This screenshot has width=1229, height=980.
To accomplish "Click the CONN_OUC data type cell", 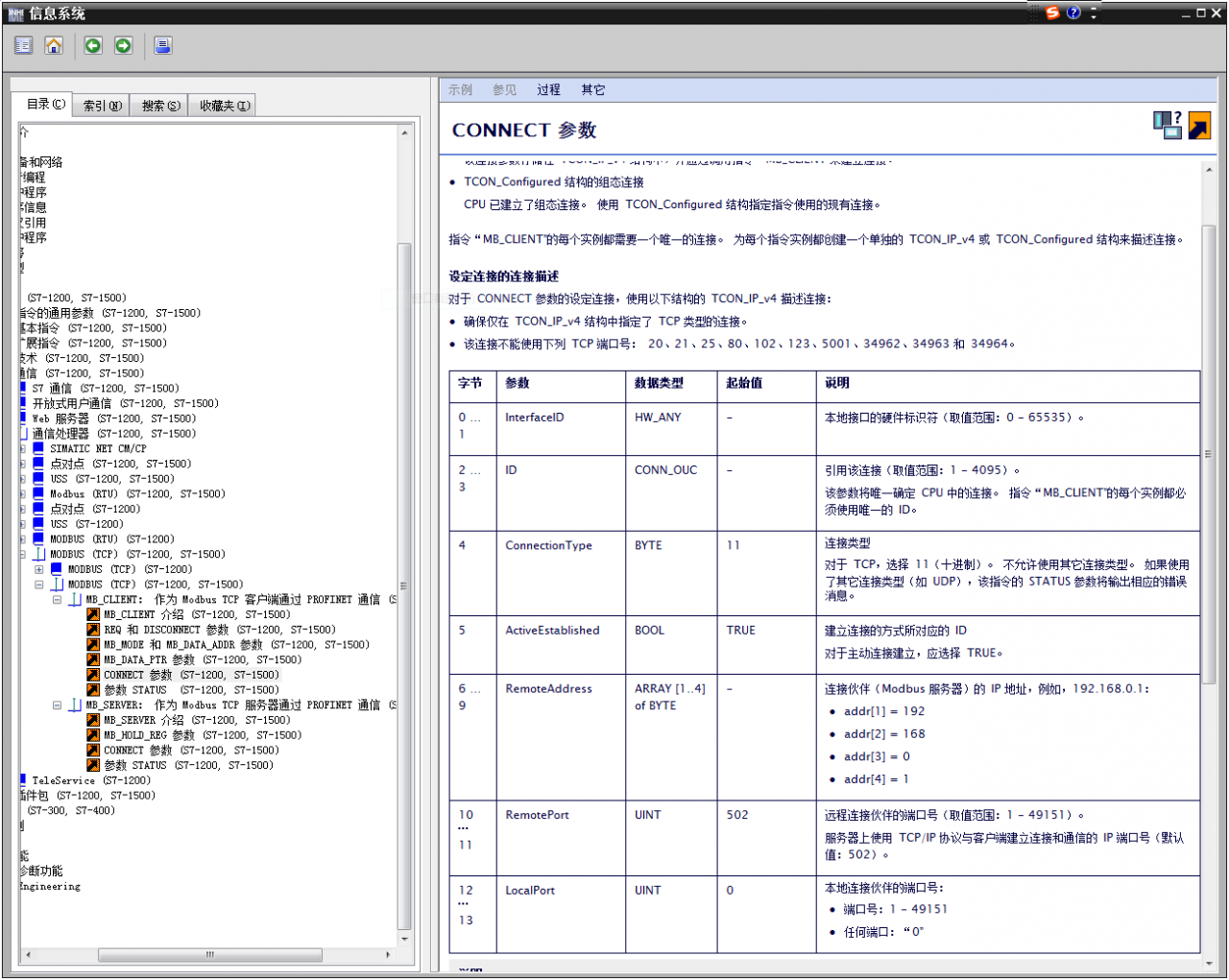I will [x=671, y=493].
